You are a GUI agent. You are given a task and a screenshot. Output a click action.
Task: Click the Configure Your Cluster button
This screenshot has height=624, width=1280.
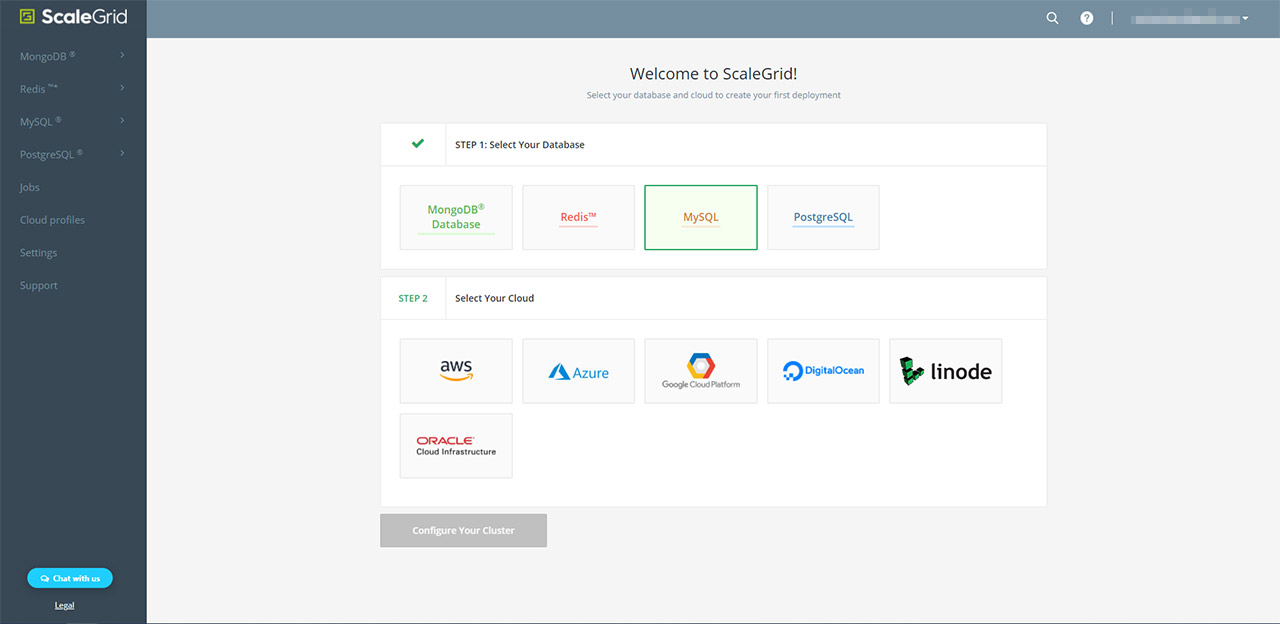pyautogui.click(x=463, y=530)
